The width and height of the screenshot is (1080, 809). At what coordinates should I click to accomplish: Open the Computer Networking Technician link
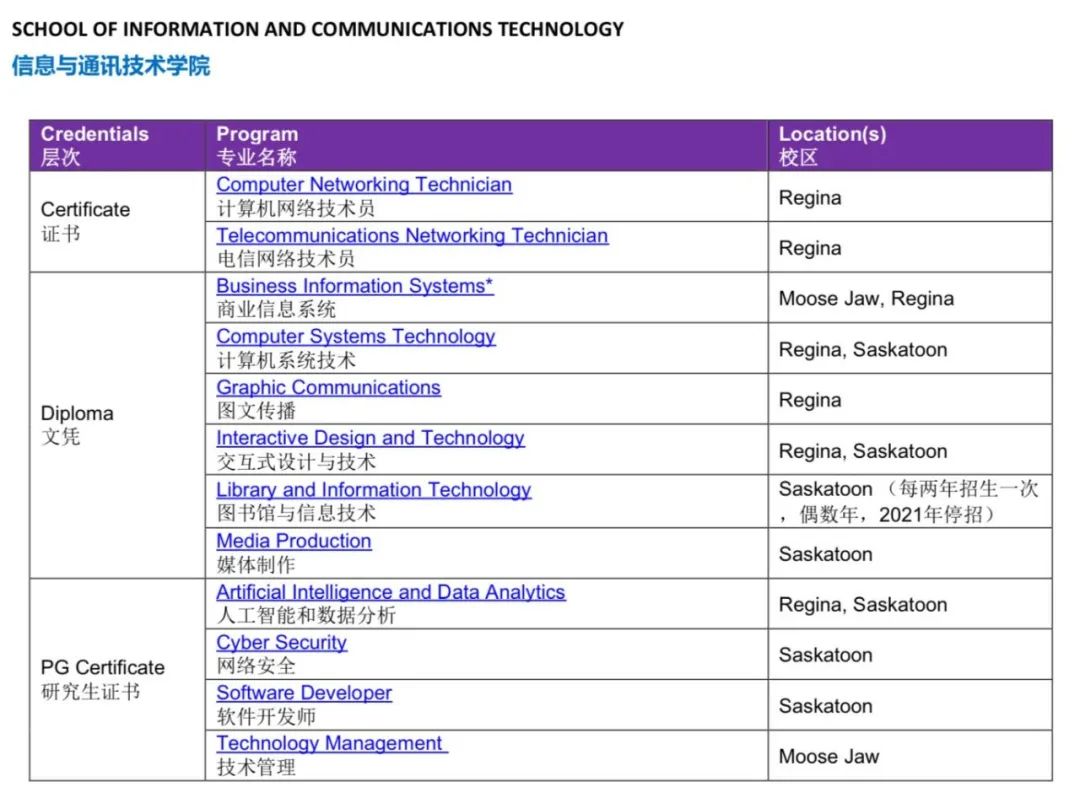[364, 185]
